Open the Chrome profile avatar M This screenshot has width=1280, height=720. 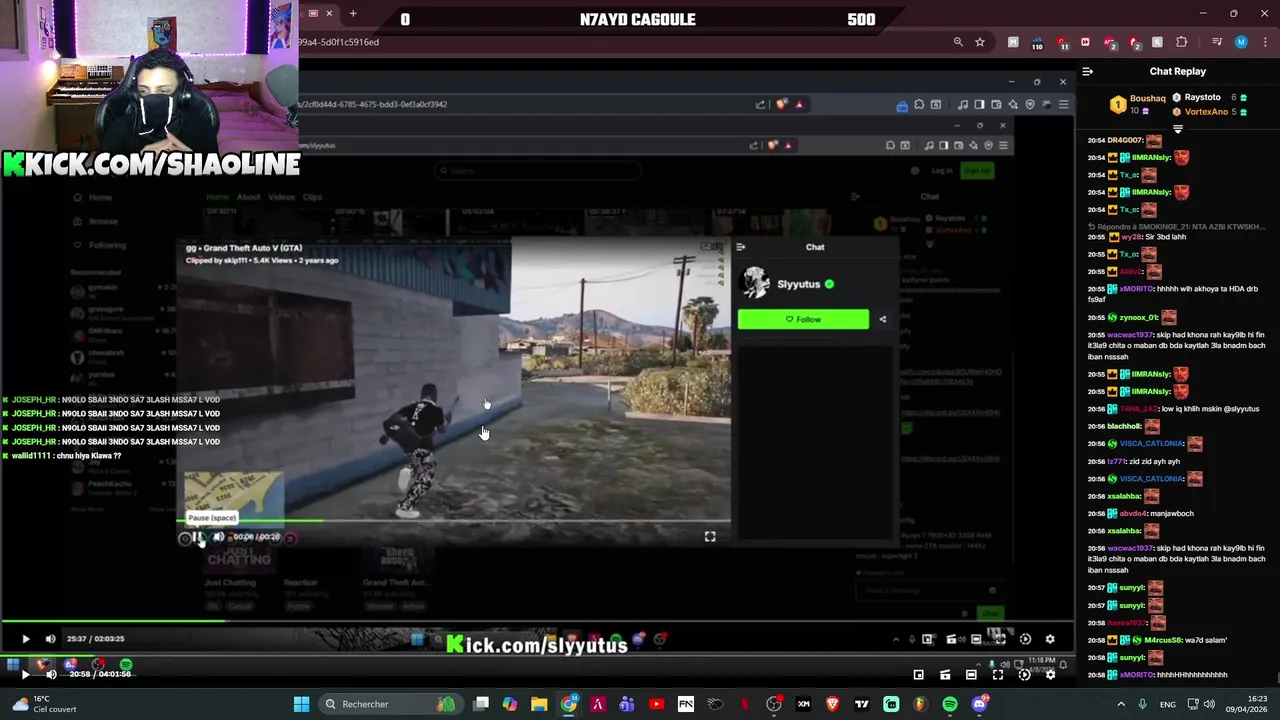click(1241, 42)
